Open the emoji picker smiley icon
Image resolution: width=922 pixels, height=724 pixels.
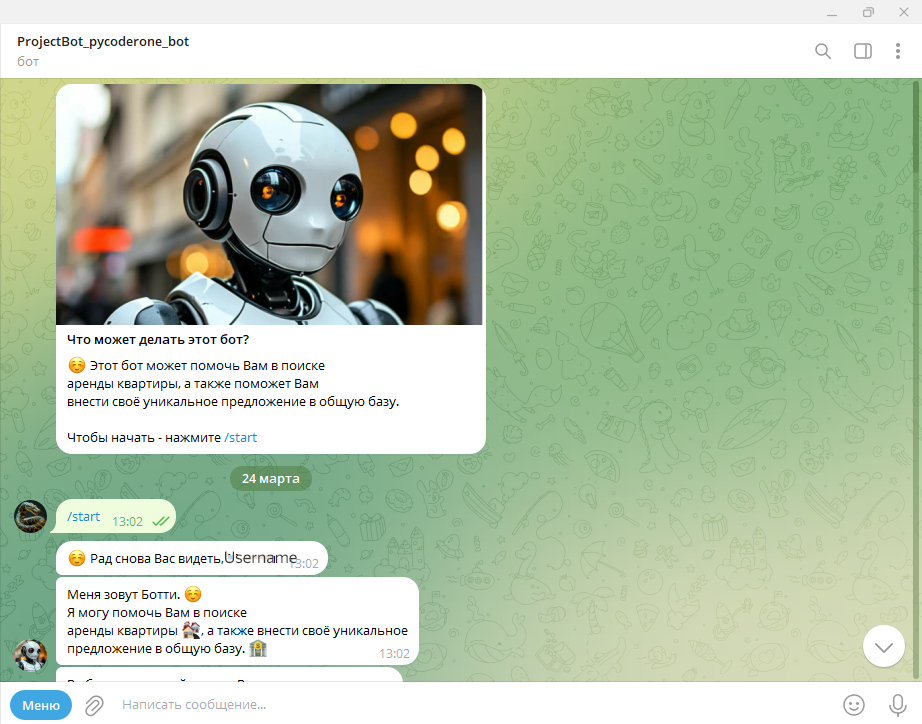pyautogui.click(x=854, y=704)
